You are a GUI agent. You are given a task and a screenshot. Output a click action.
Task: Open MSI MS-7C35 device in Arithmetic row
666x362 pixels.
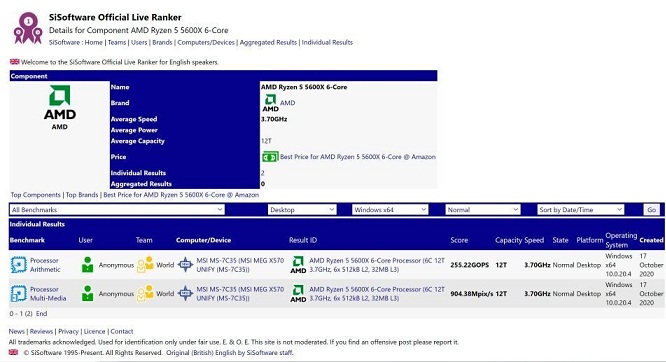tap(240, 265)
